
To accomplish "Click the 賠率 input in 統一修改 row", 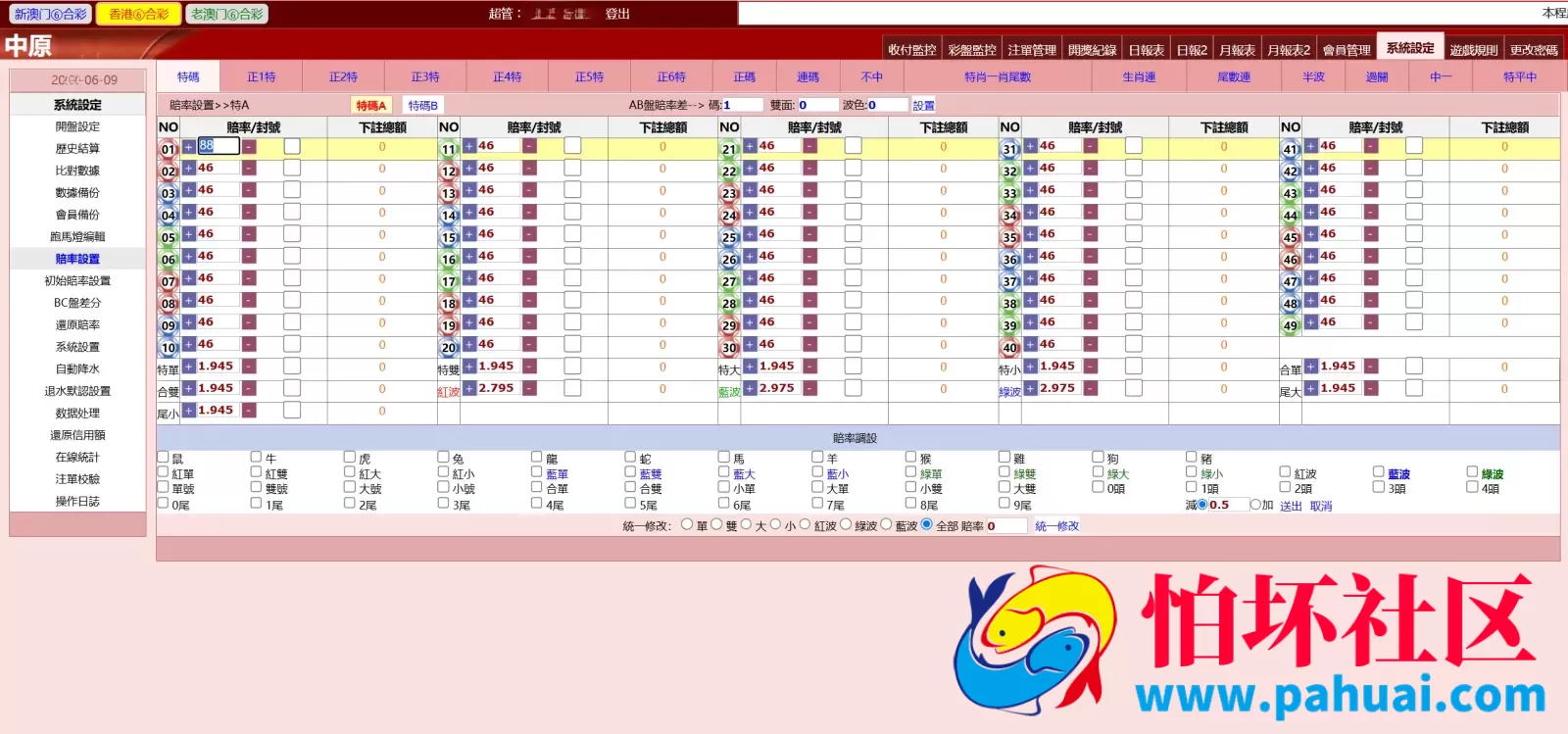I will 1006,526.
